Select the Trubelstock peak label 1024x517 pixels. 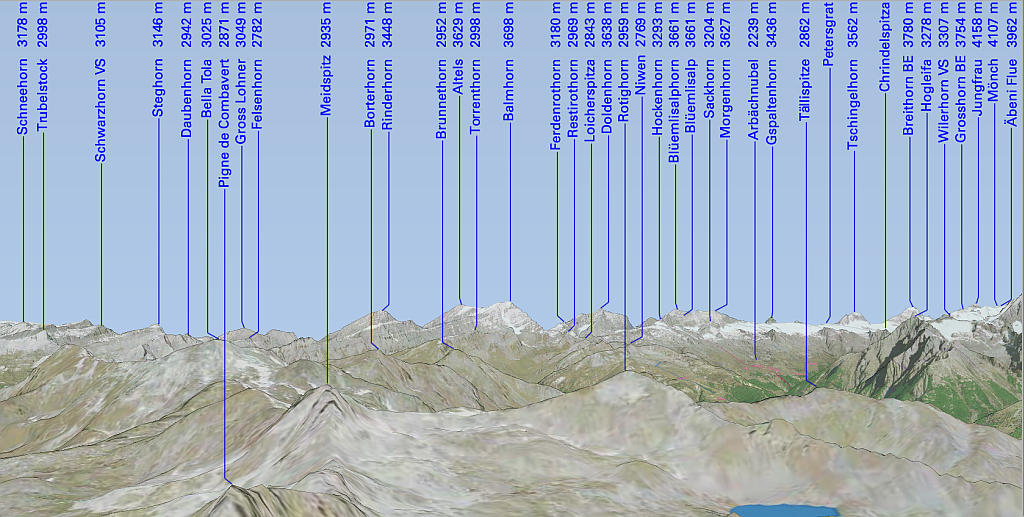point(42,95)
